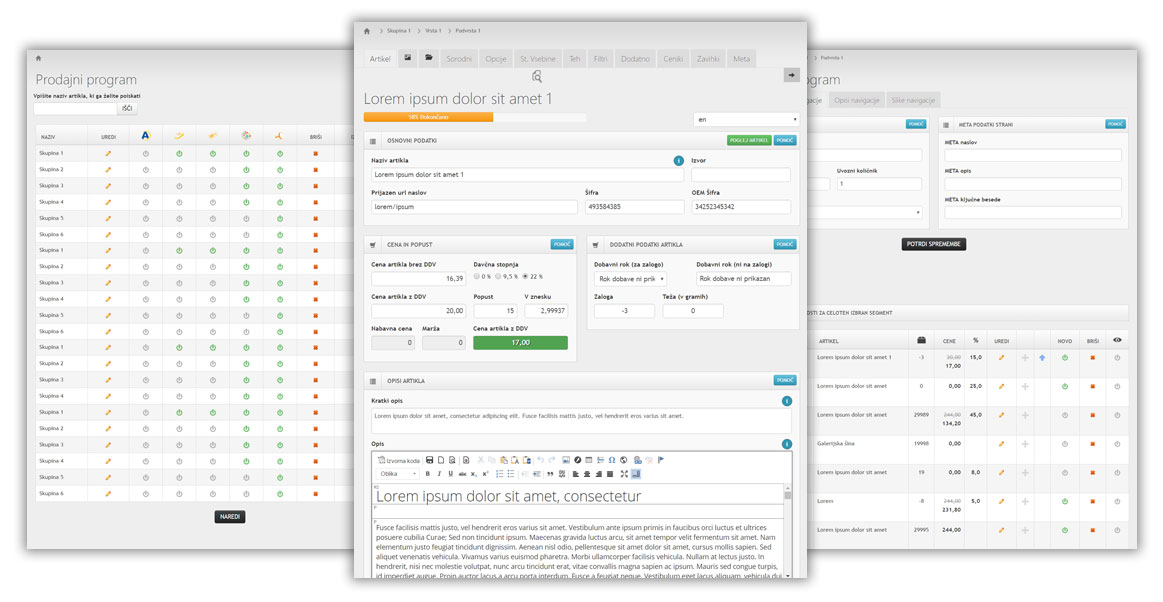Screen dimensions: 1163x602
Task: Click the Insert Link icon in the editor toolbar
Action: coord(637,460)
